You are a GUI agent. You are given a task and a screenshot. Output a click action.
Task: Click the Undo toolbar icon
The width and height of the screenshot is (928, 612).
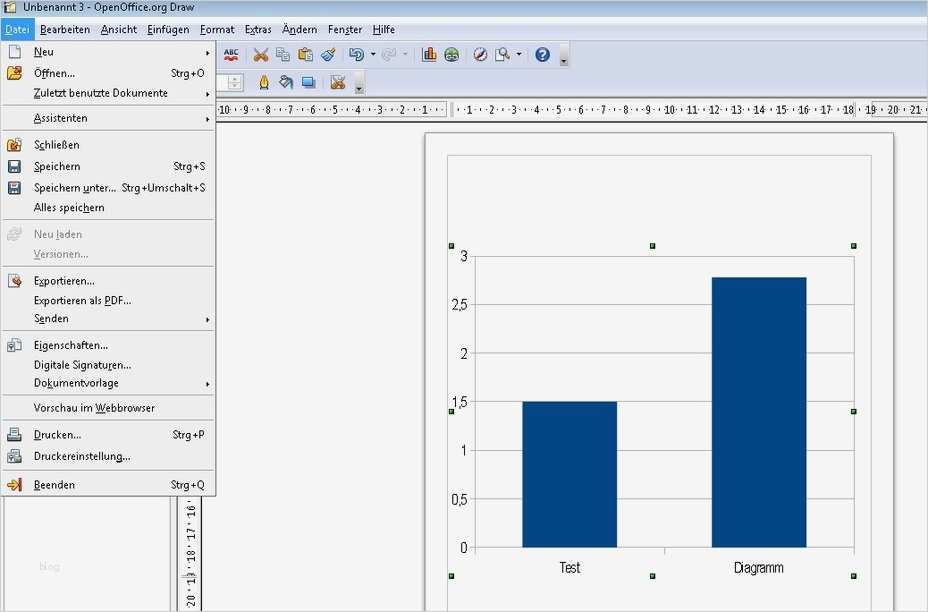coord(355,54)
